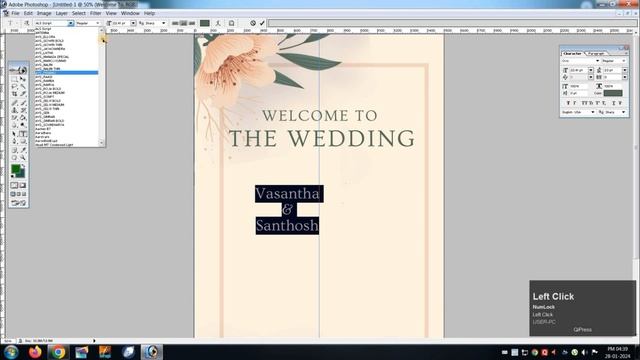
Task: Select the Path Selection tool
Action: [14, 134]
